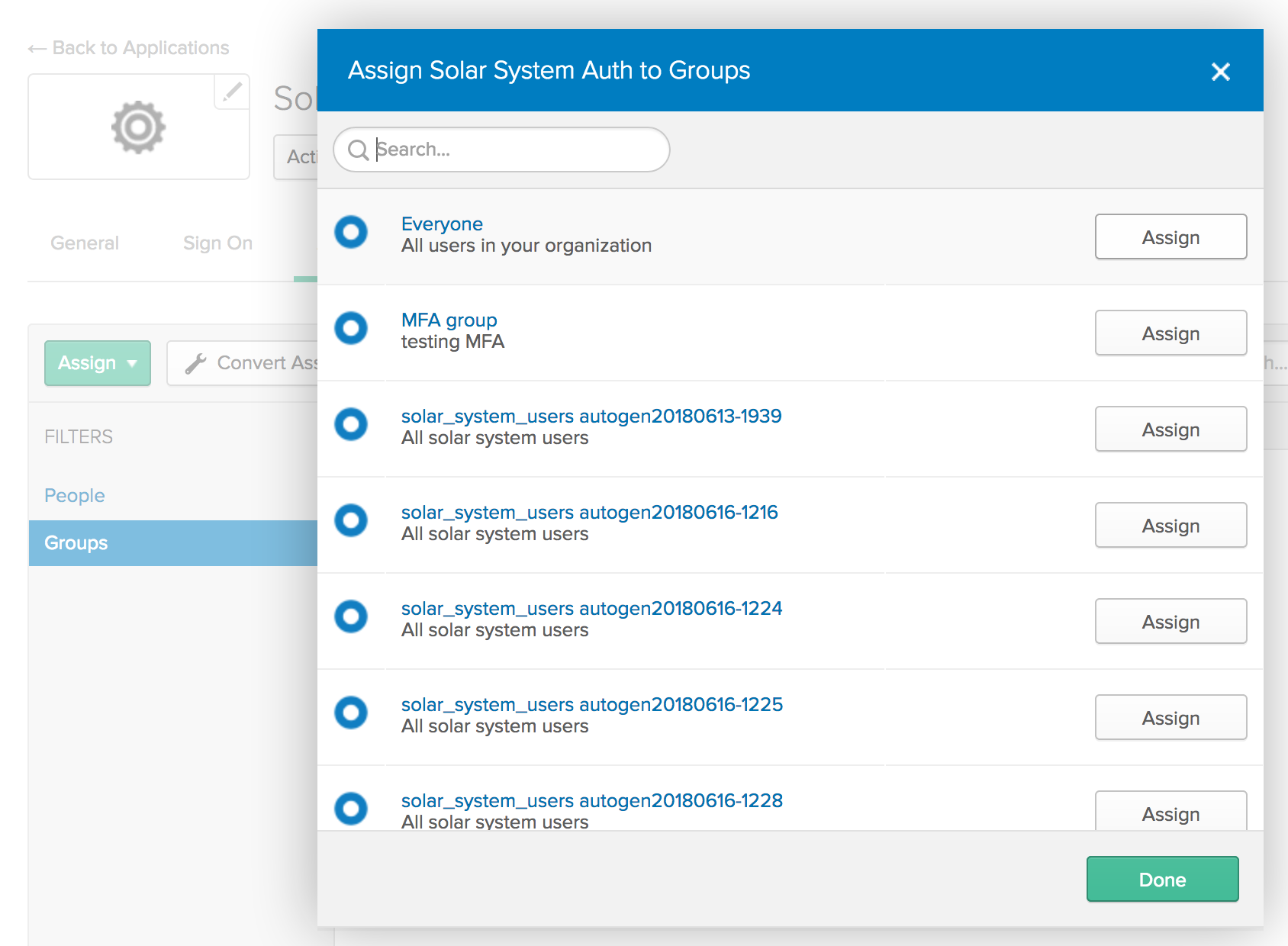Screen dimensions: 1288x946
Task: Close the Assign to Groups dialog
Action: coord(1220,72)
